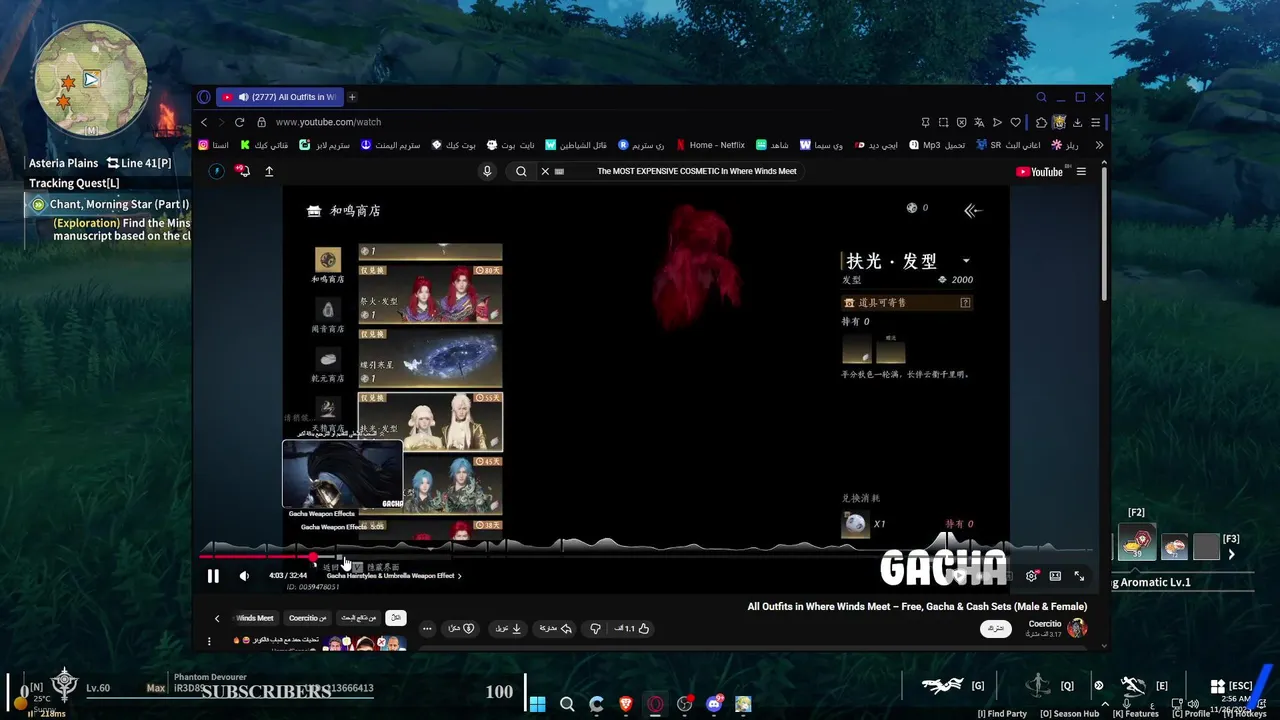Select 'Chant, Morning Star (Part I)' quest
This screenshot has width=1280, height=720.
point(119,204)
